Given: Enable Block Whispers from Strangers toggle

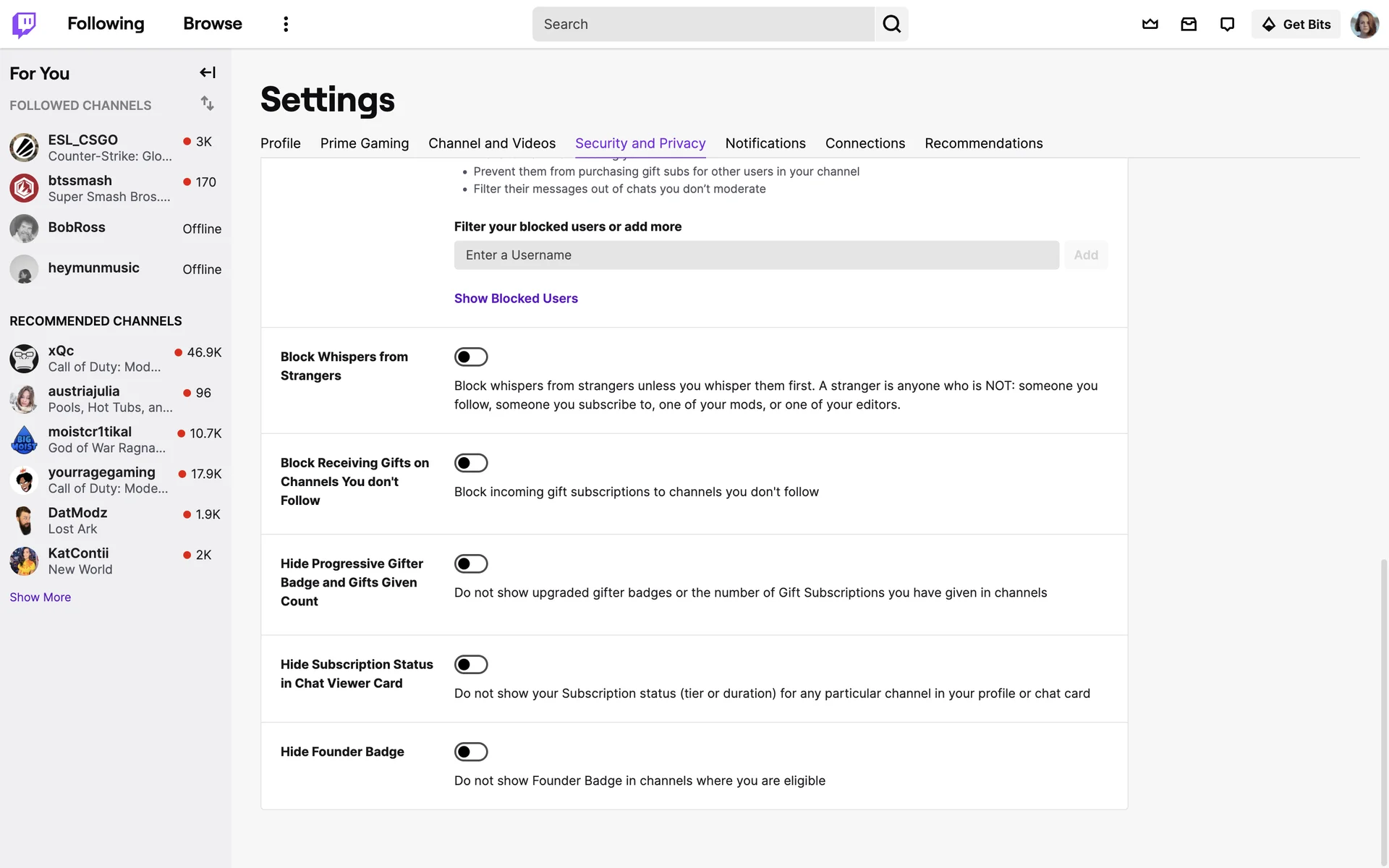Looking at the screenshot, I should coord(471,357).
